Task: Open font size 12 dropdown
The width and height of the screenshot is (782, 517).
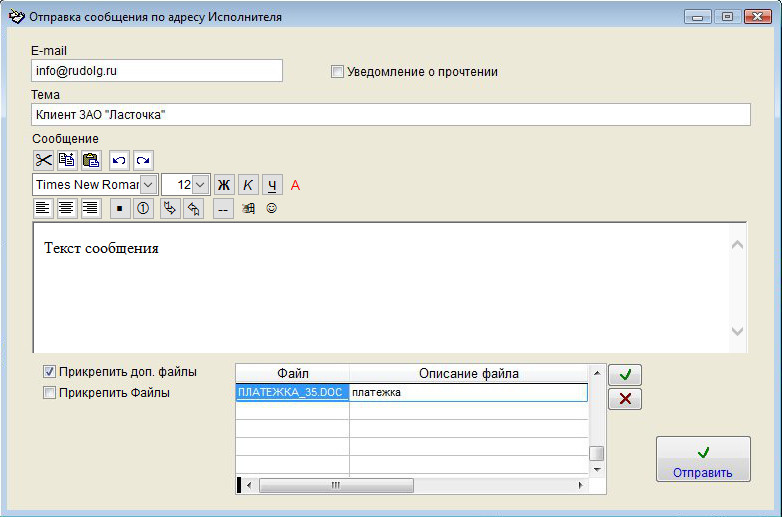Action: coord(200,185)
